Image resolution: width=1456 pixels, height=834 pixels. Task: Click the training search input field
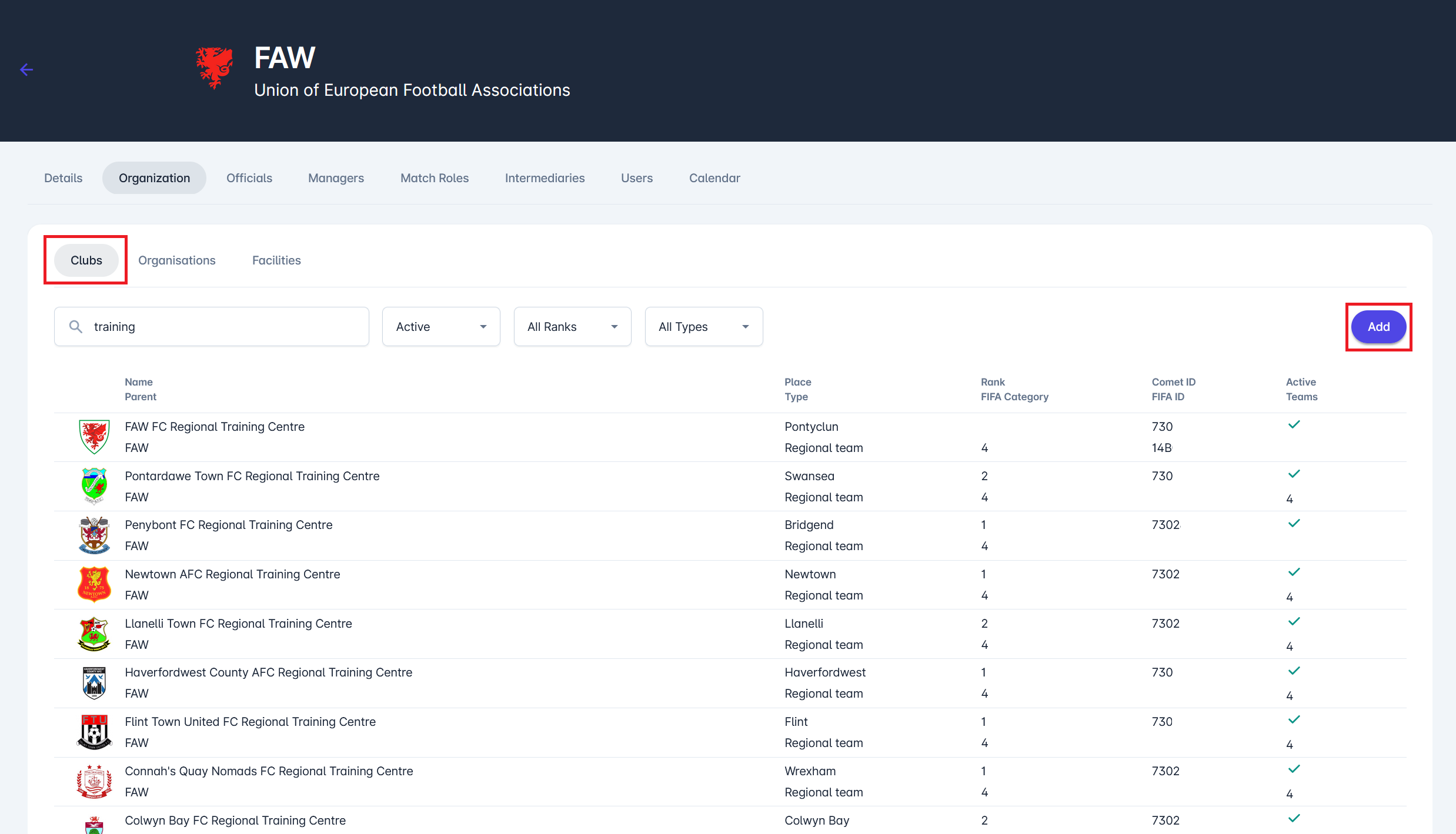(x=223, y=327)
